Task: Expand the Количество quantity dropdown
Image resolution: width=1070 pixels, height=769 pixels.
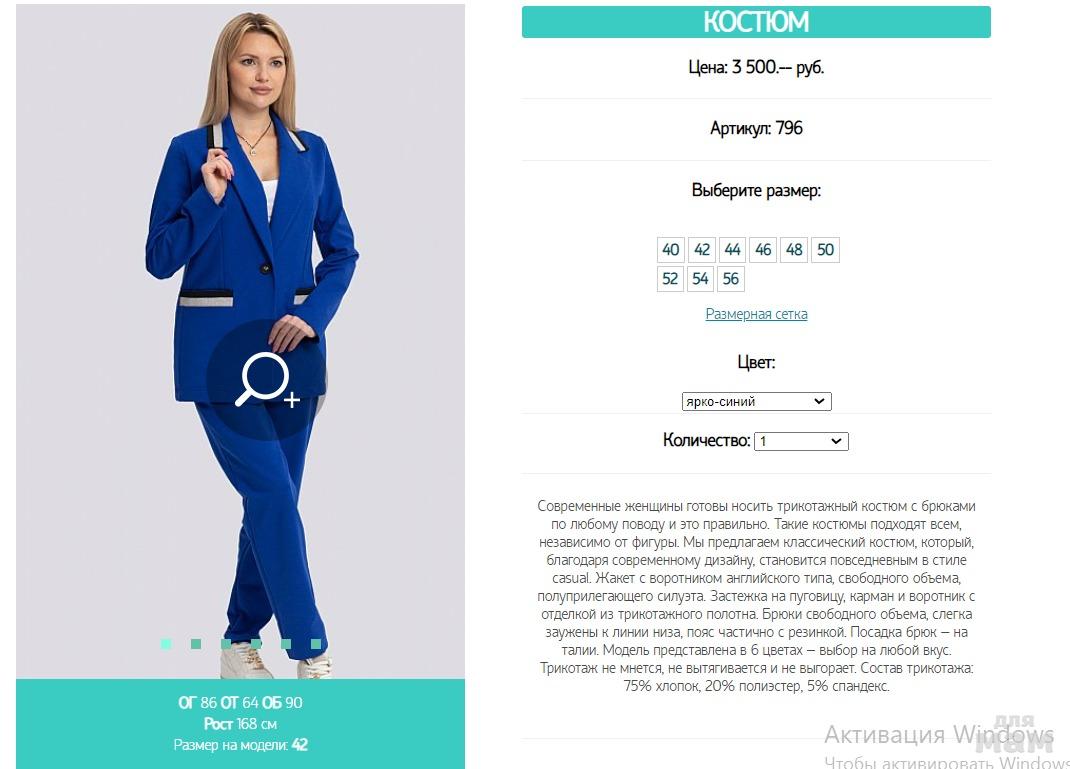Action: 801,441
